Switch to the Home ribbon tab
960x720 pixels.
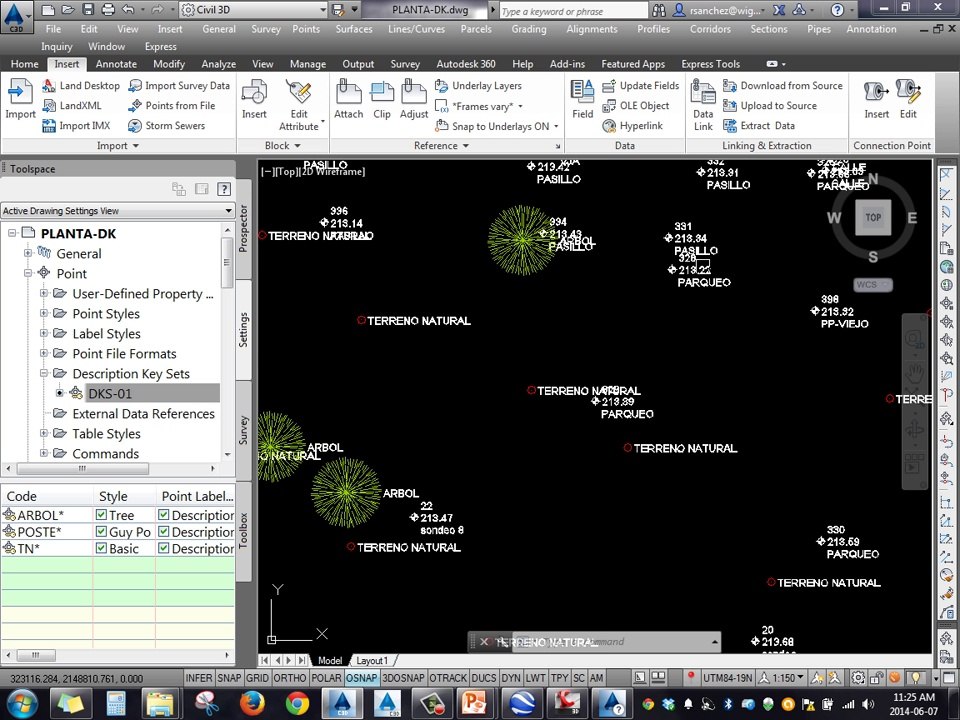pos(24,64)
